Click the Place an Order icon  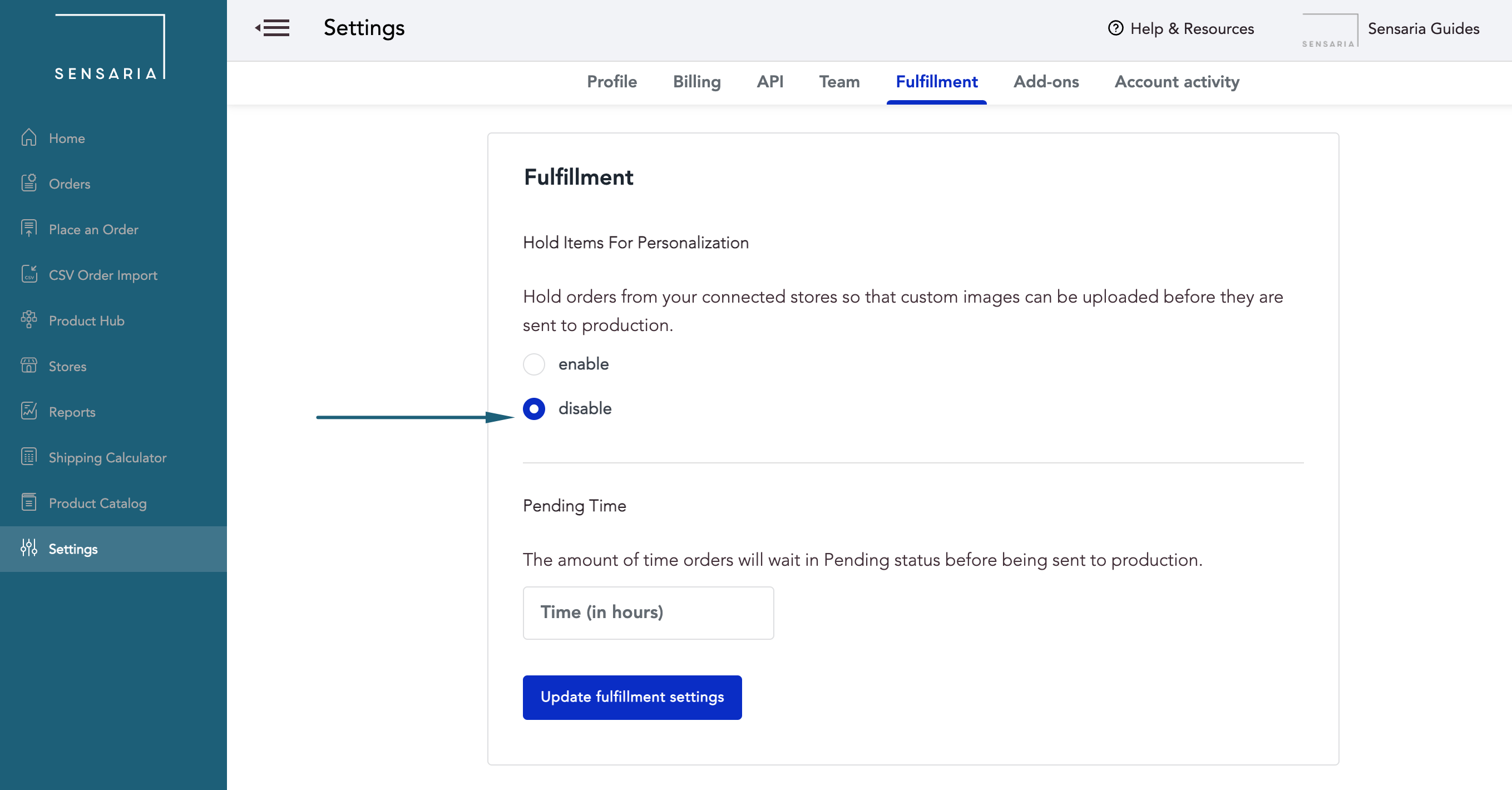tap(29, 228)
